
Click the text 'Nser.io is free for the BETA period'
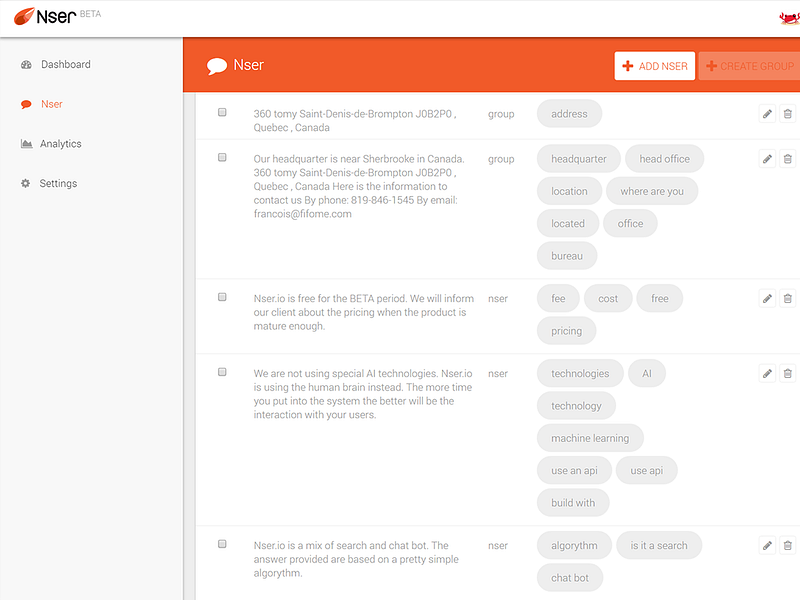point(330,298)
